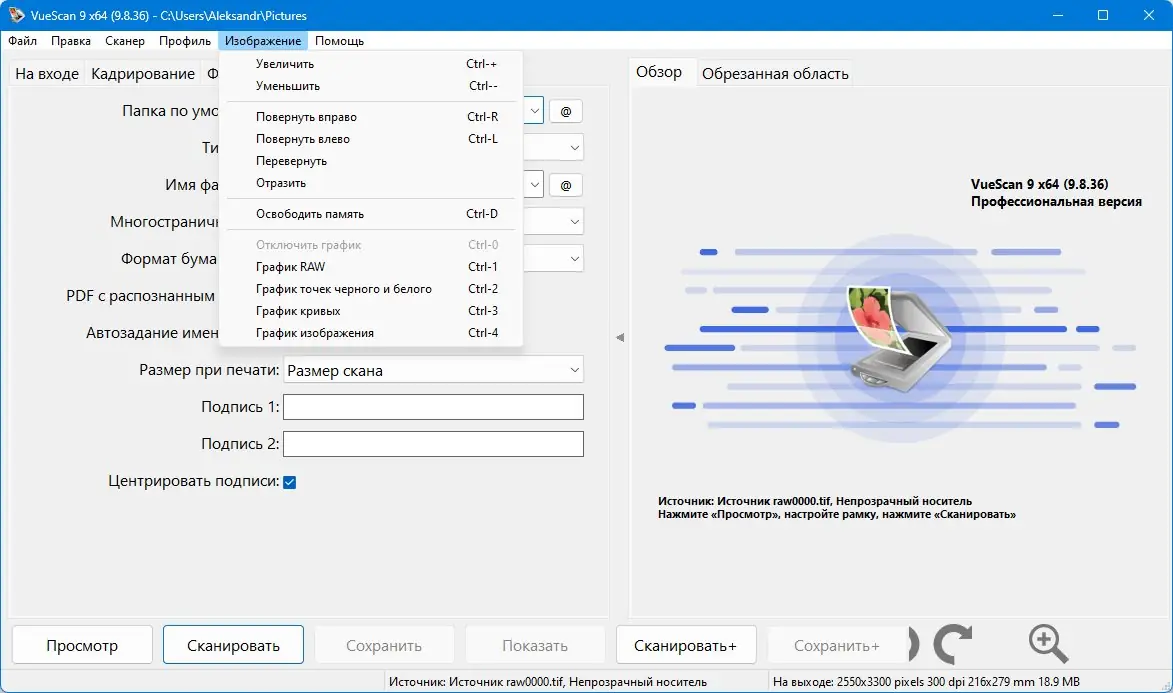The width and height of the screenshot is (1173, 693).
Task: Choose Увеличить from the menu
Action: coord(371,64)
